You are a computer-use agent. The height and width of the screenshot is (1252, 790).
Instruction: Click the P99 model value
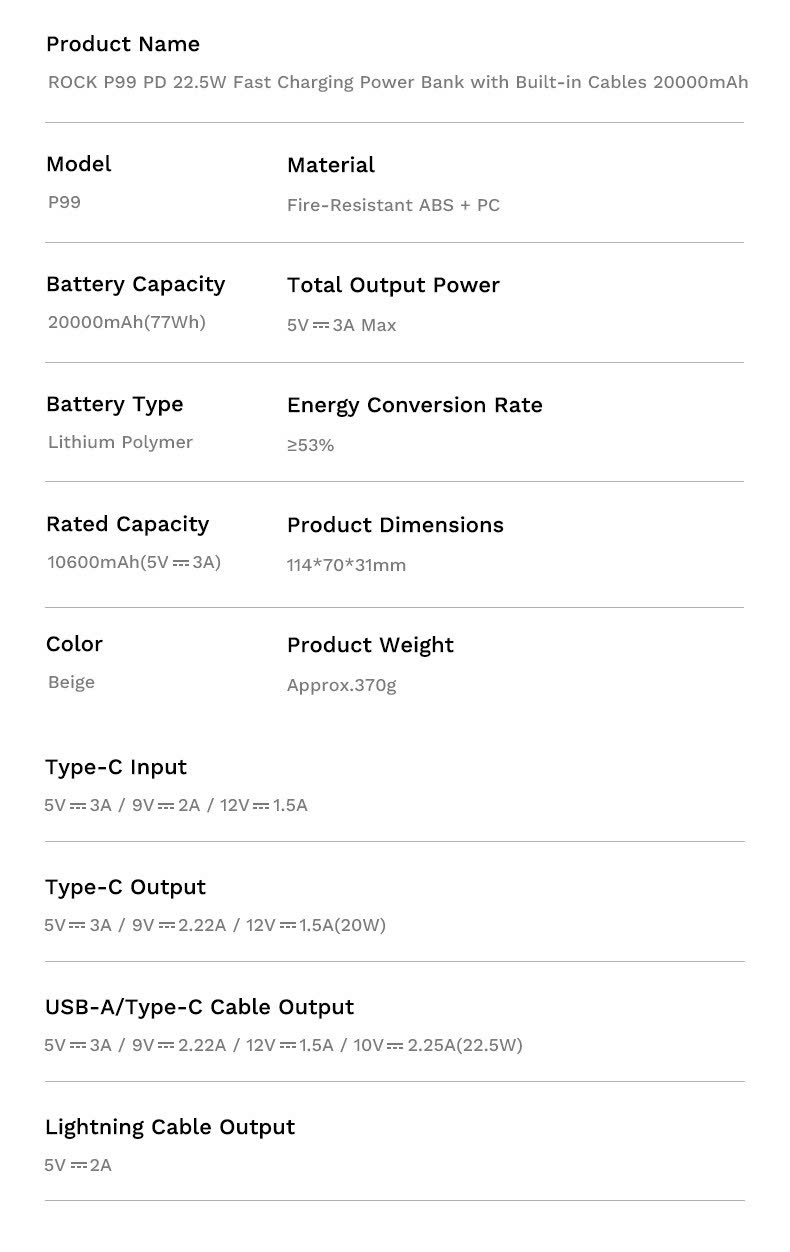[65, 202]
